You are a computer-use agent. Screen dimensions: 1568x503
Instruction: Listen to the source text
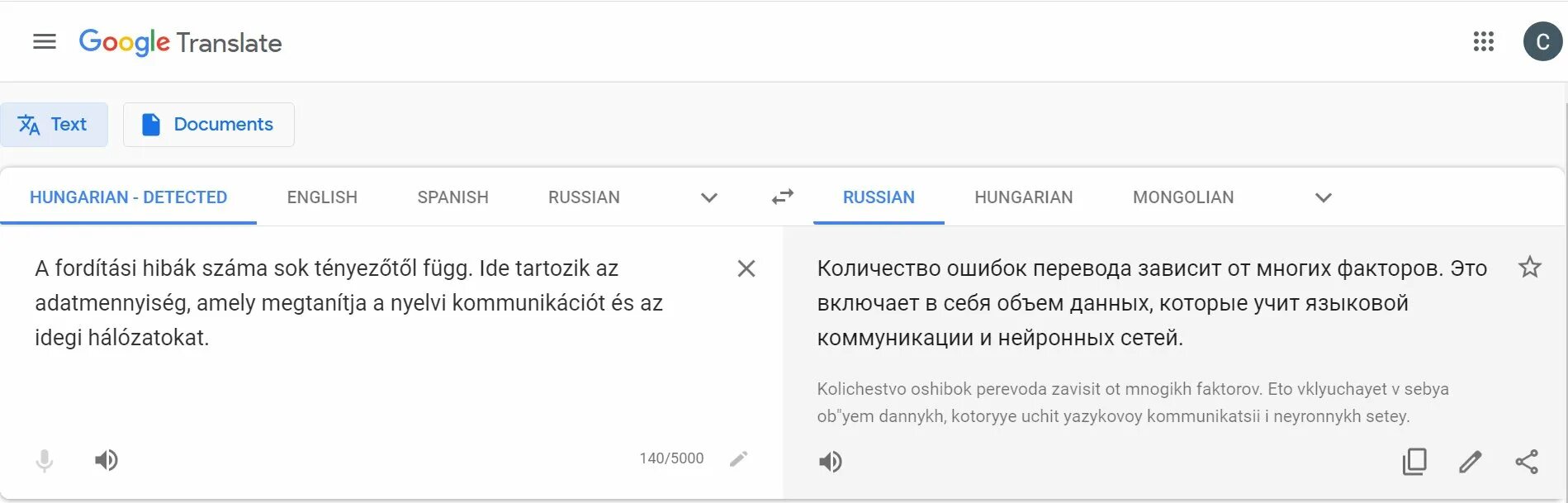[106, 460]
